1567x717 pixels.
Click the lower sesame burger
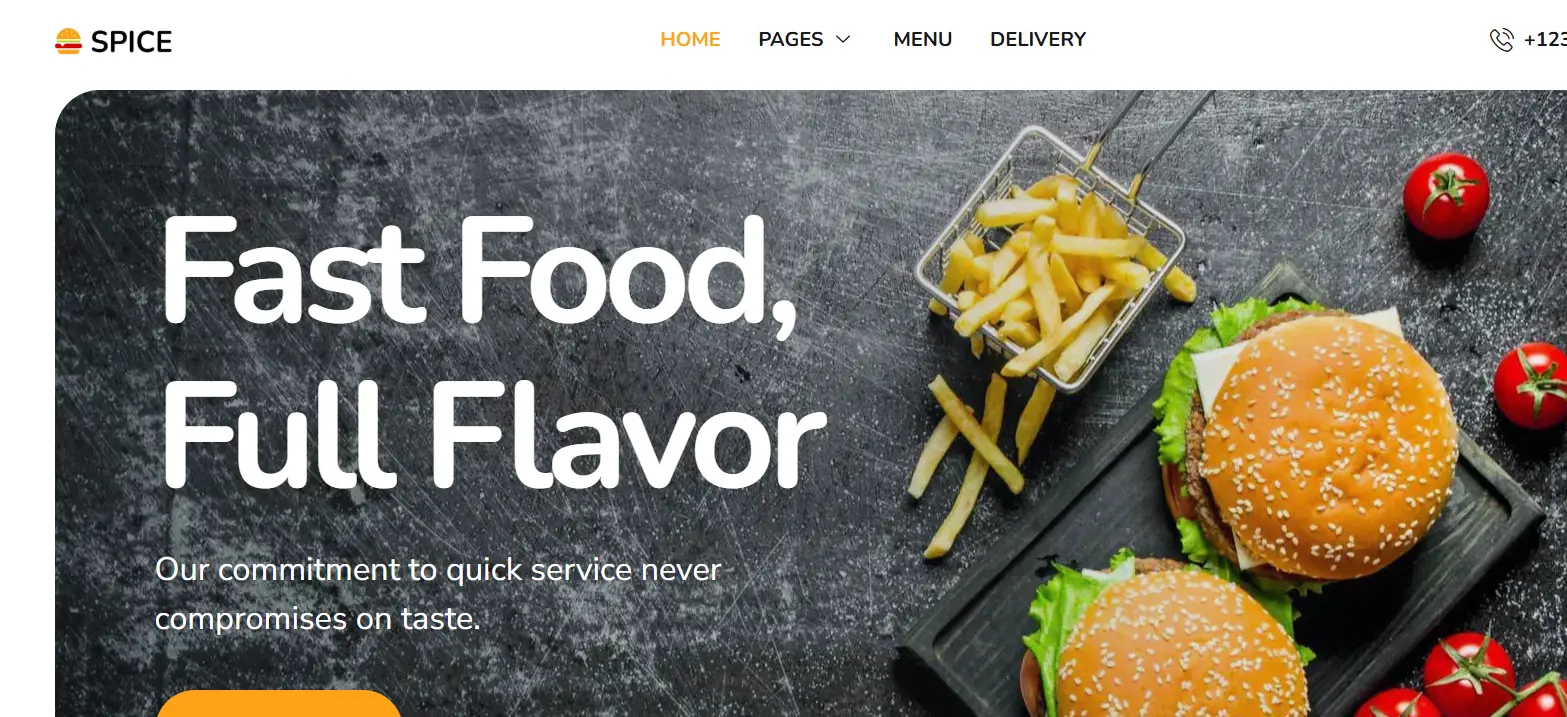pos(1165,638)
